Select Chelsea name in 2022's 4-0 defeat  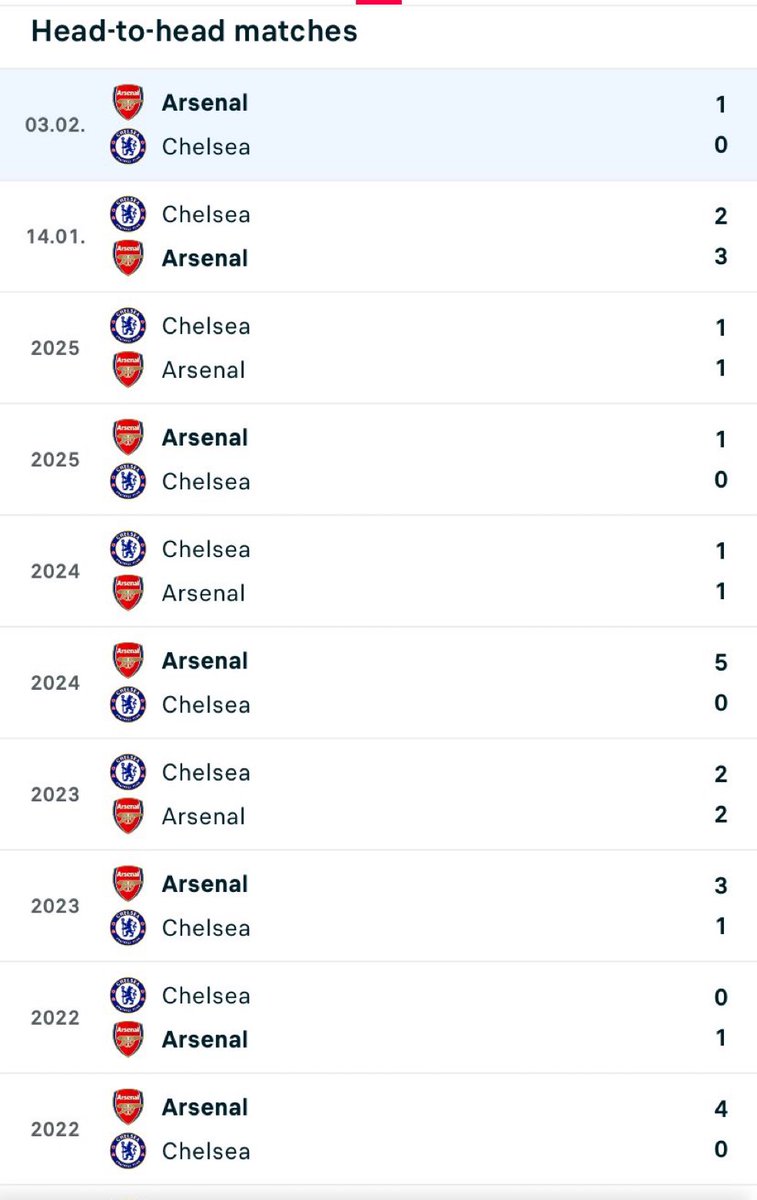pyautogui.click(x=206, y=1151)
